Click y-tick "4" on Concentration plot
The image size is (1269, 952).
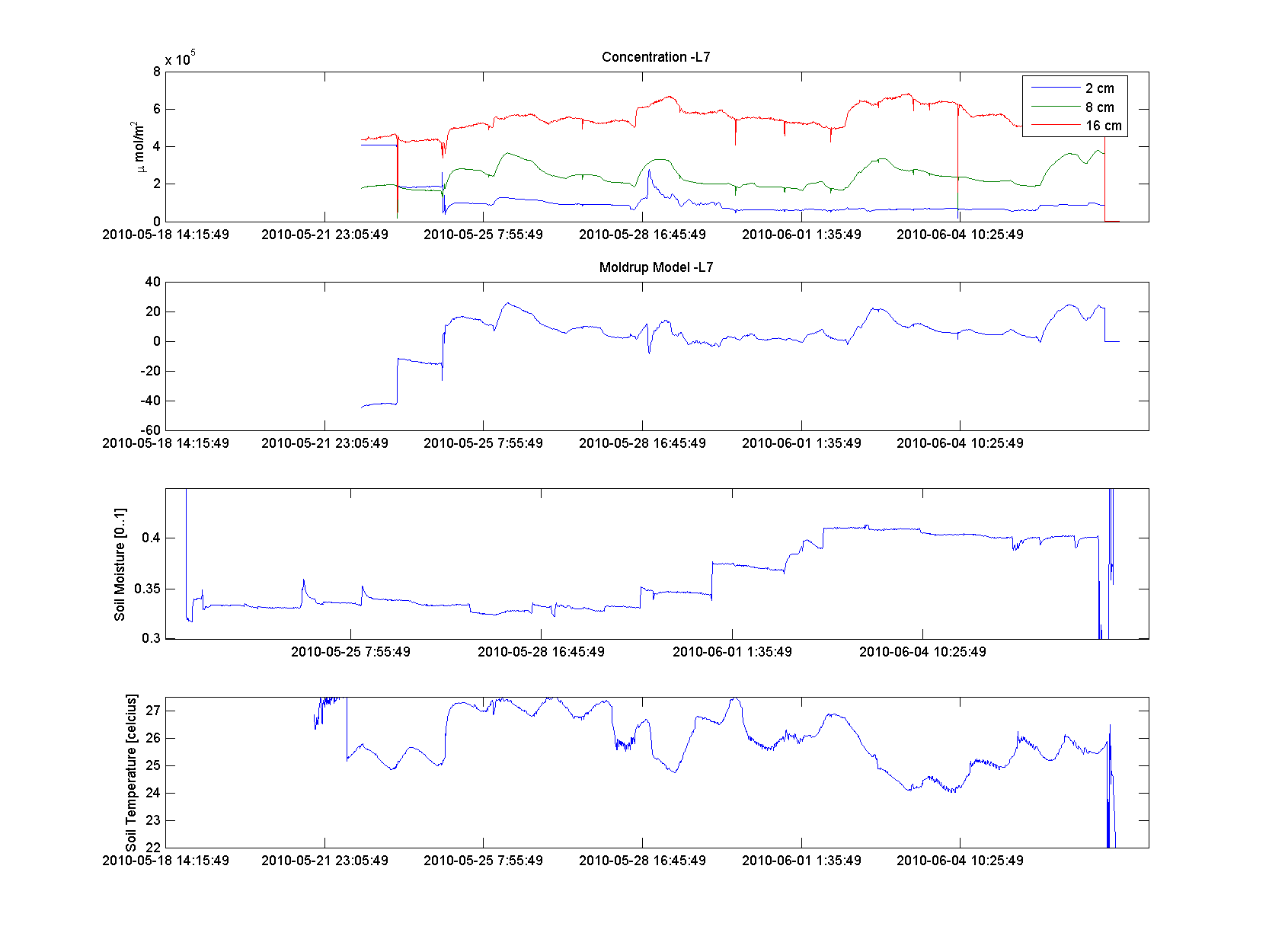(x=157, y=146)
